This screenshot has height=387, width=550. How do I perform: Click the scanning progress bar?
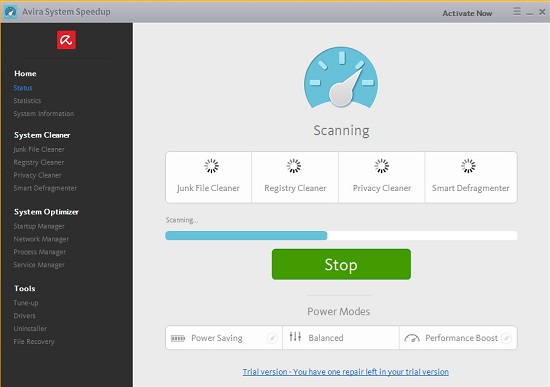pyautogui.click(x=341, y=235)
